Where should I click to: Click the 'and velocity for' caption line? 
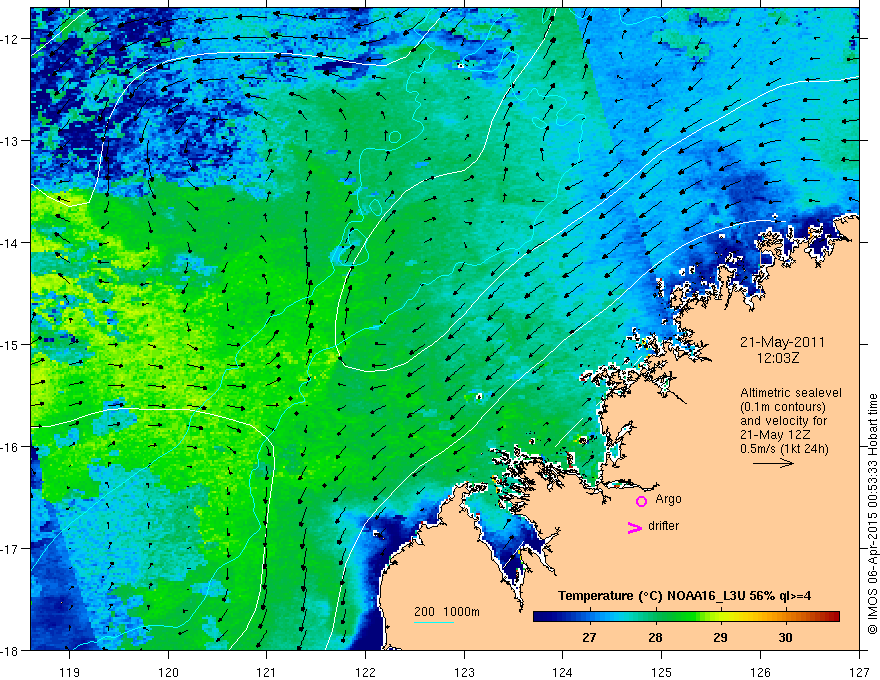[783, 421]
